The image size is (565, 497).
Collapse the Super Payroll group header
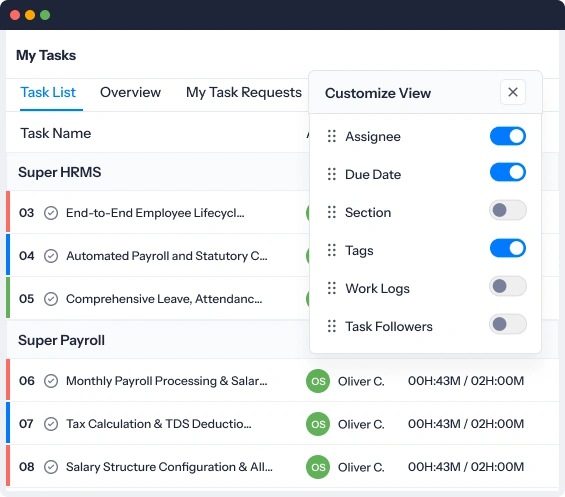(61, 340)
